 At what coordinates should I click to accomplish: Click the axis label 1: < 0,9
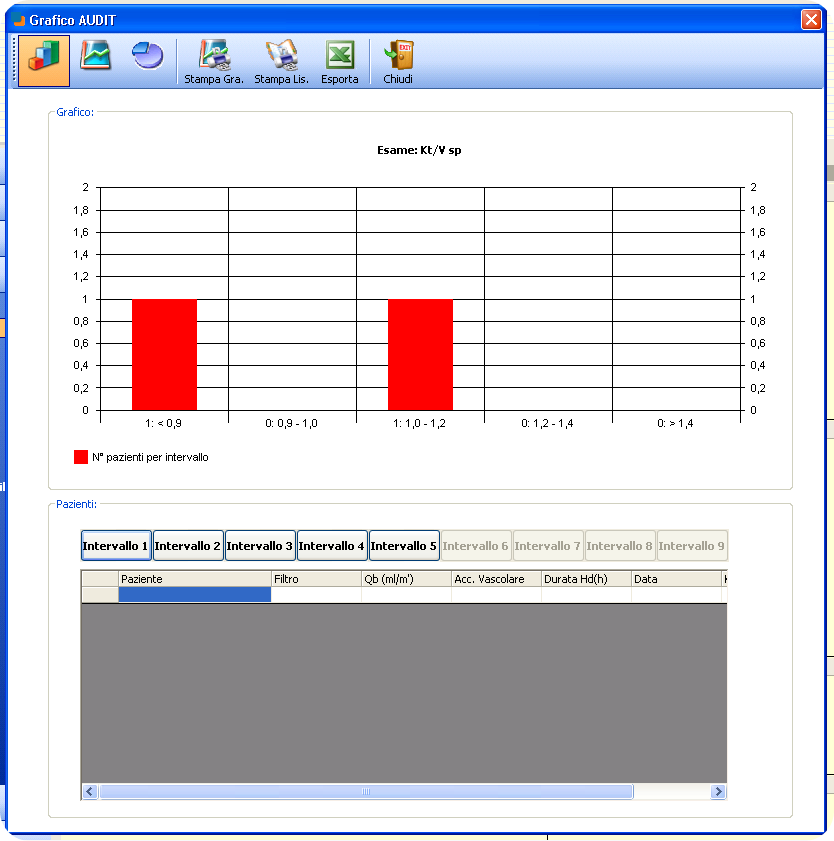[164, 423]
